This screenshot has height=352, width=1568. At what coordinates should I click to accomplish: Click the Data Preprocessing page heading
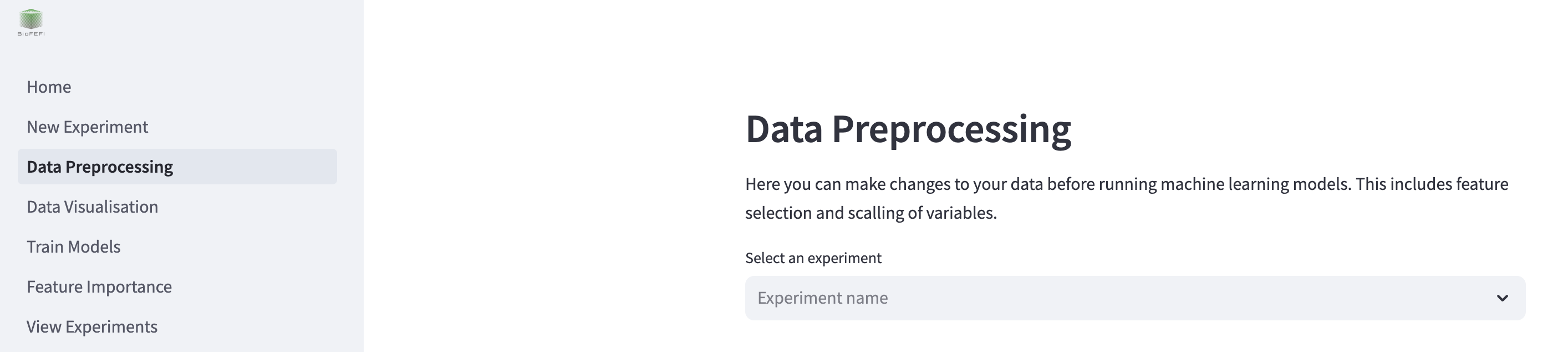click(x=910, y=128)
